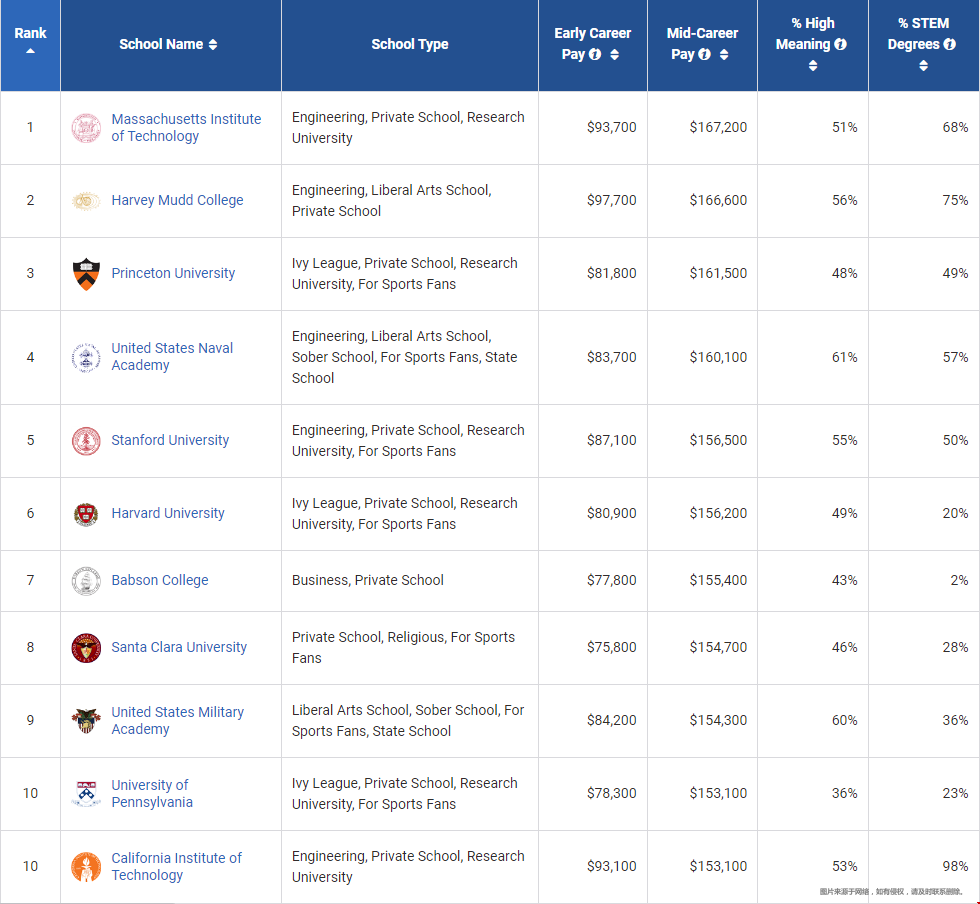Image resolution: width=980 pixels, height=904 pixels.
Task: Click the MIT school logo icon
Action: [x=86, y=128]
